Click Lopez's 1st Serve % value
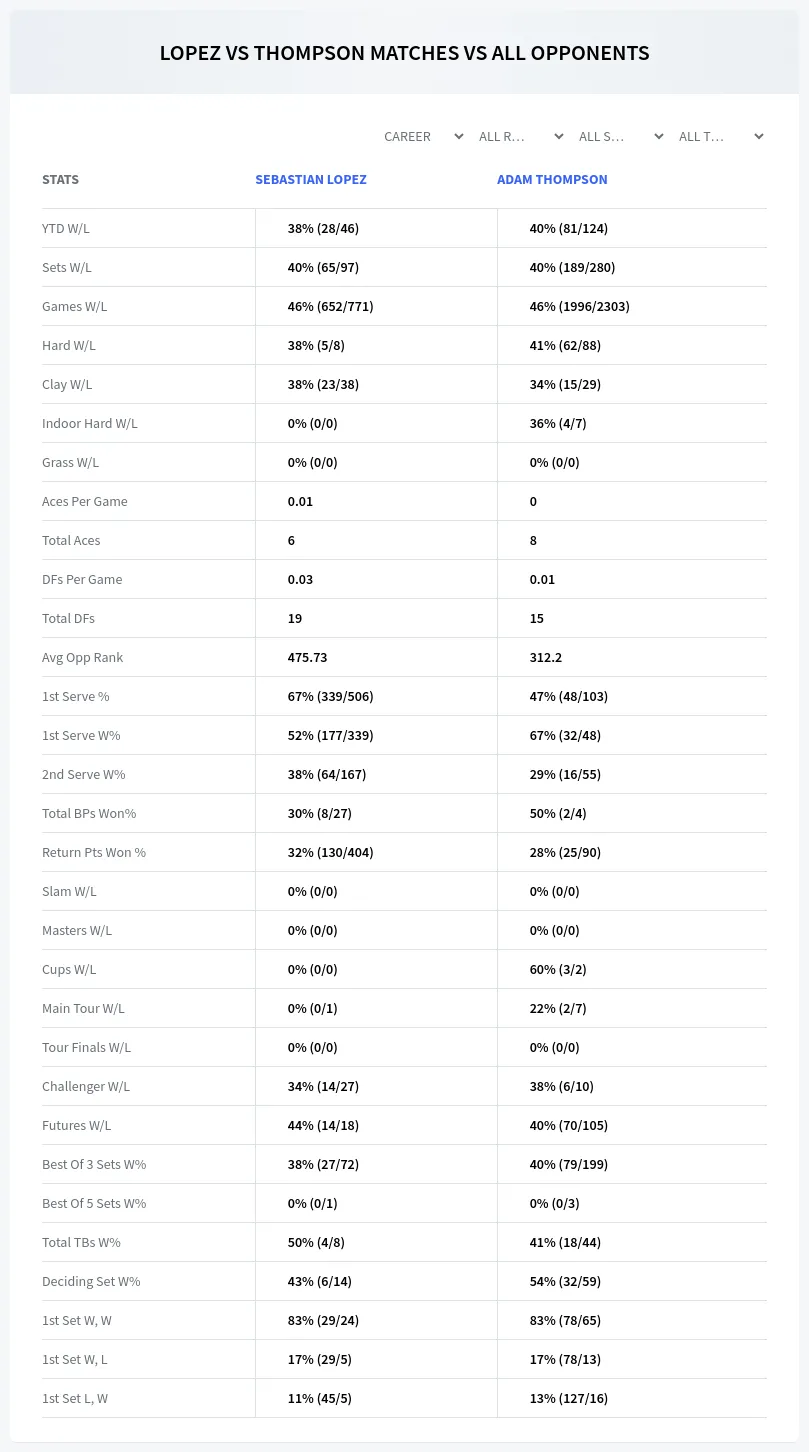The width and height of the screenshot is (809, 1452). [330, 696]
